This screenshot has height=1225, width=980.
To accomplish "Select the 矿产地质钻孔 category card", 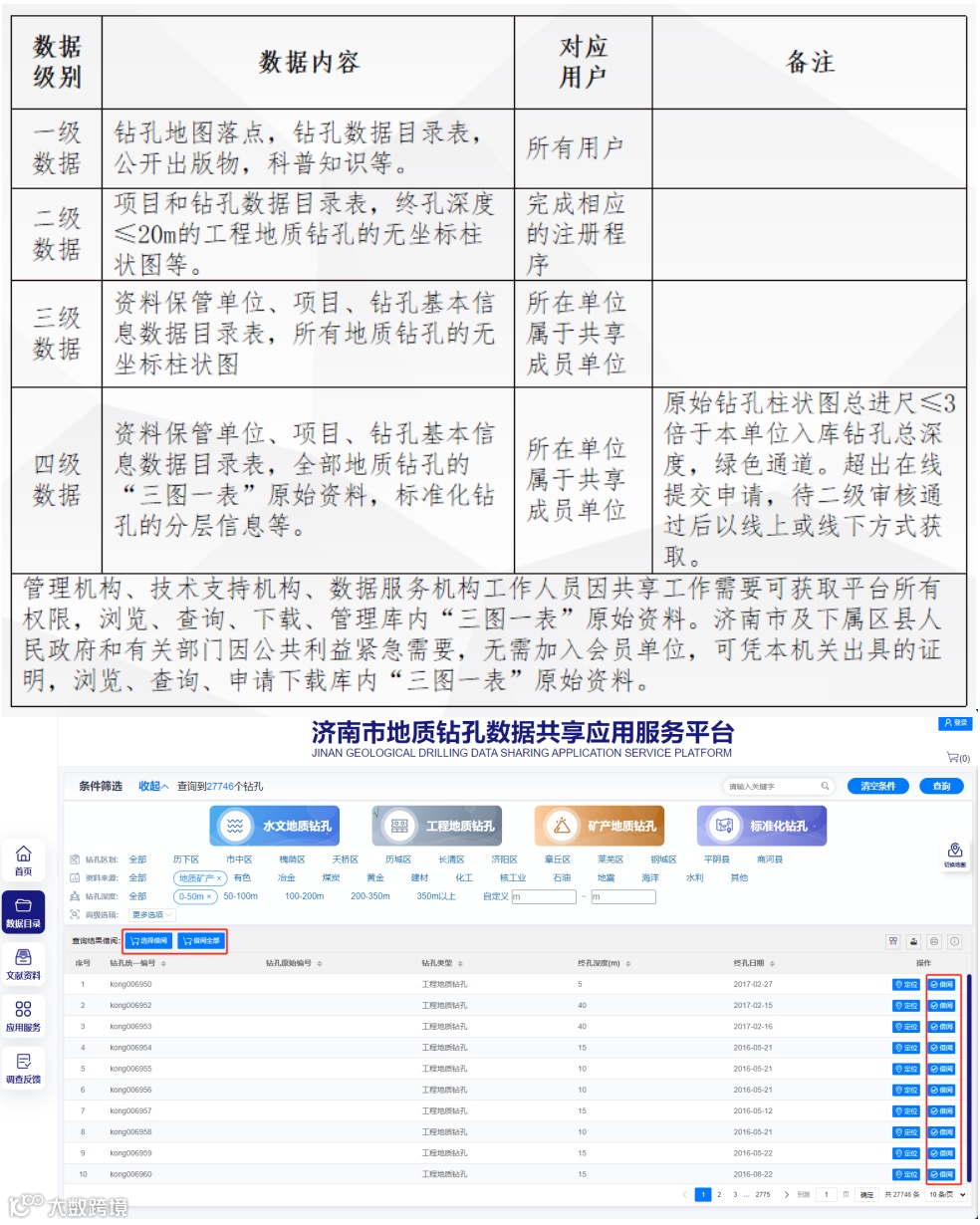I will click(x=599, y=826).
